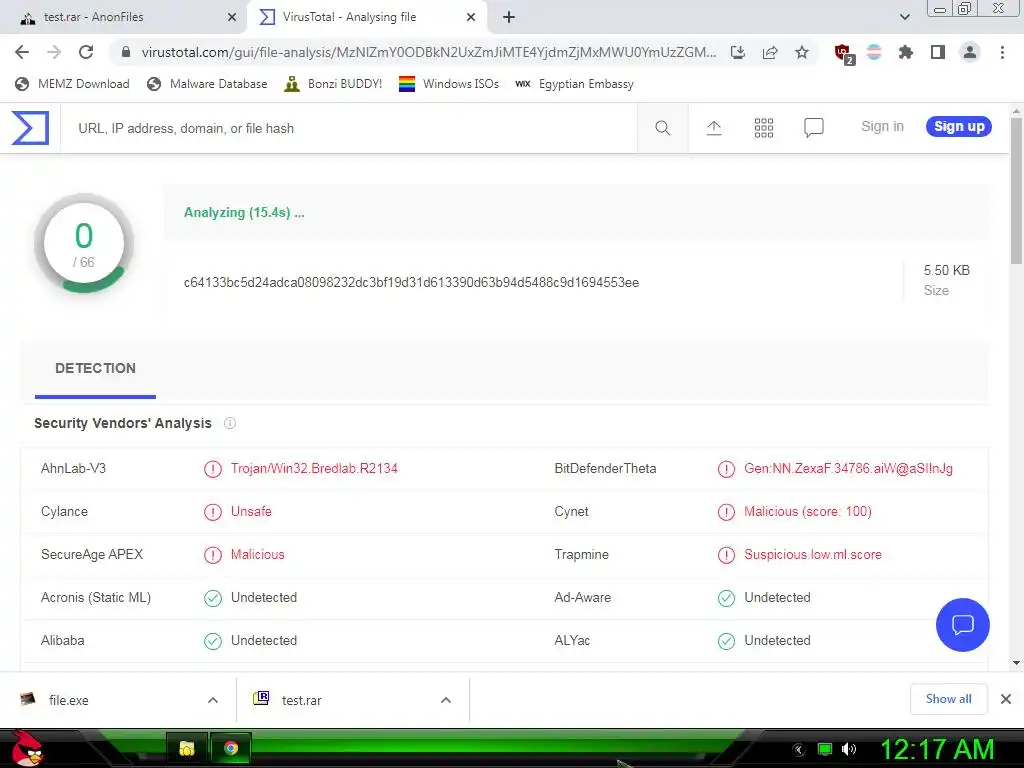This screenshot has height=768, width=1024.
Task: Click the browser forward arrow
Action: (x=54, y=52)
